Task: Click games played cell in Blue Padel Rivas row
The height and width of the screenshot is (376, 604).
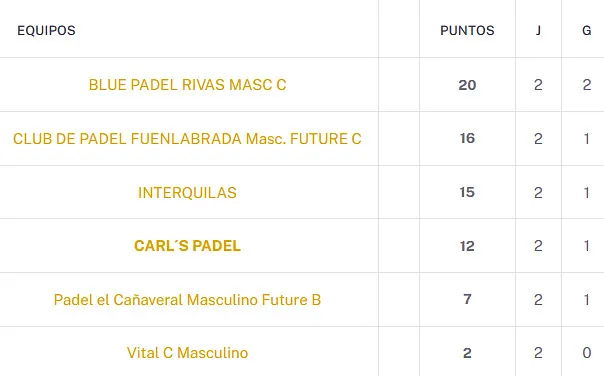Action: point(539,85)
